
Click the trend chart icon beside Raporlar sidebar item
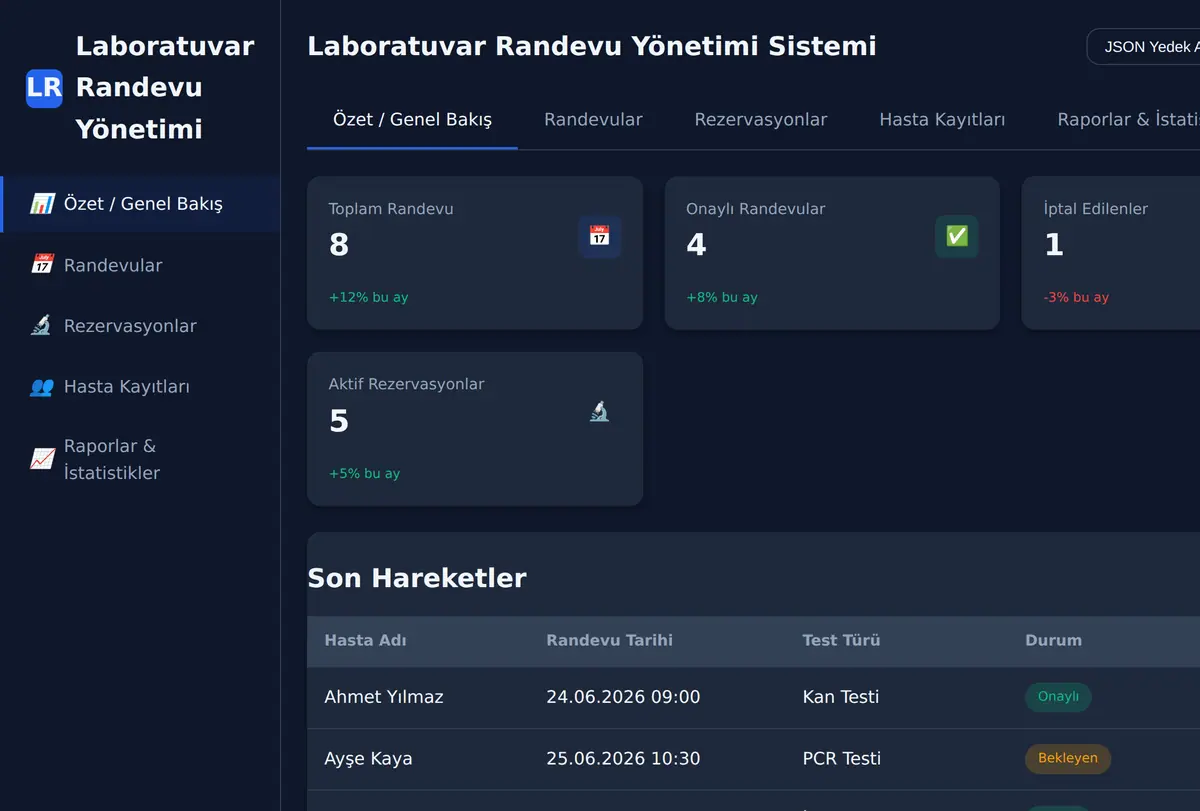pos(42,459)
